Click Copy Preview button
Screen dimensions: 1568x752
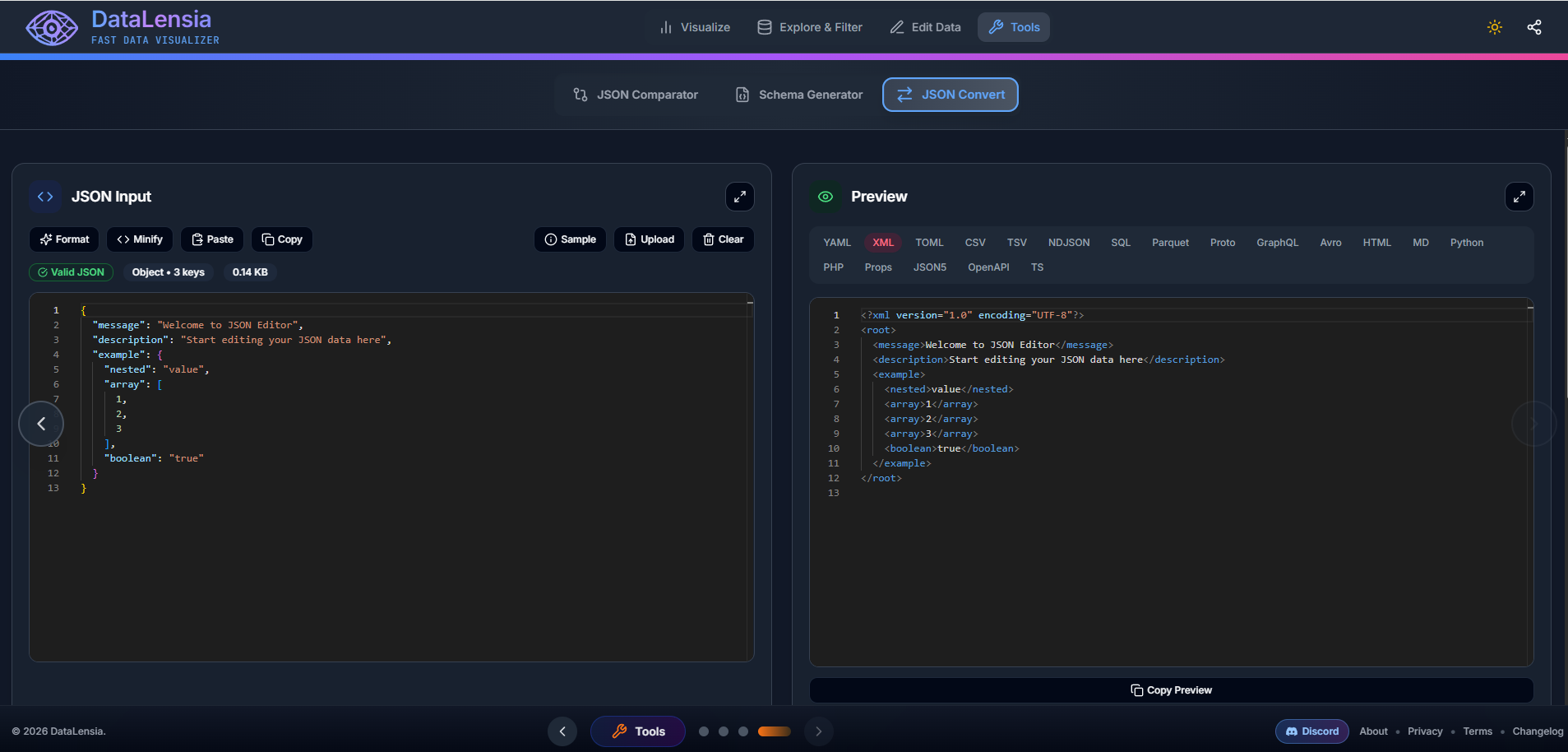1171,690
